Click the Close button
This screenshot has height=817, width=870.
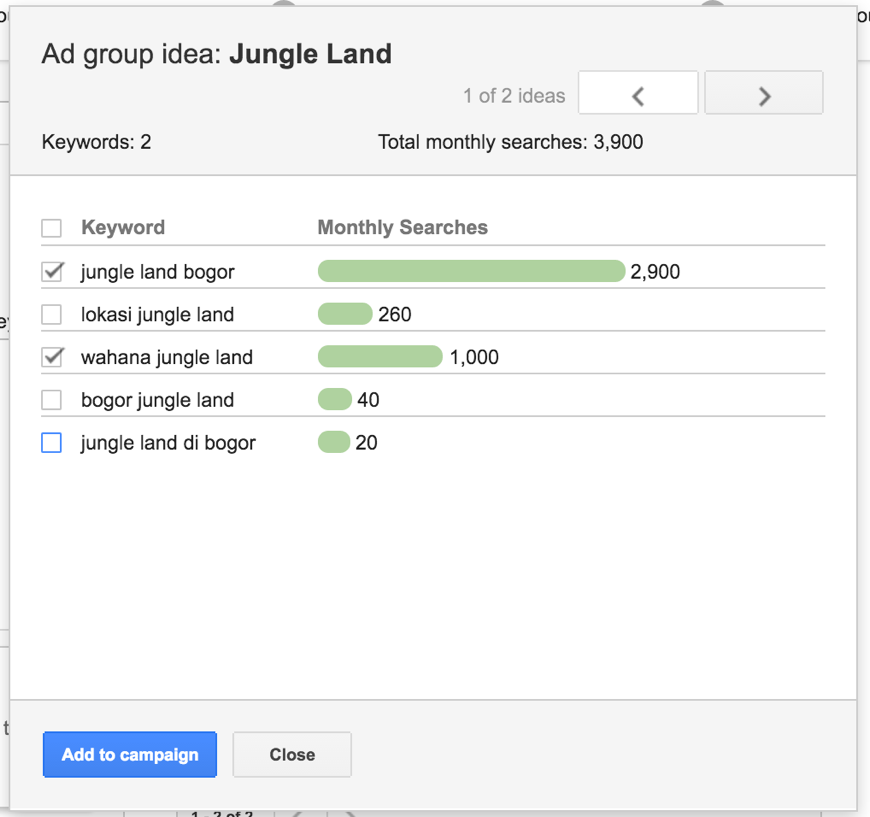click(x=291, y=754)
